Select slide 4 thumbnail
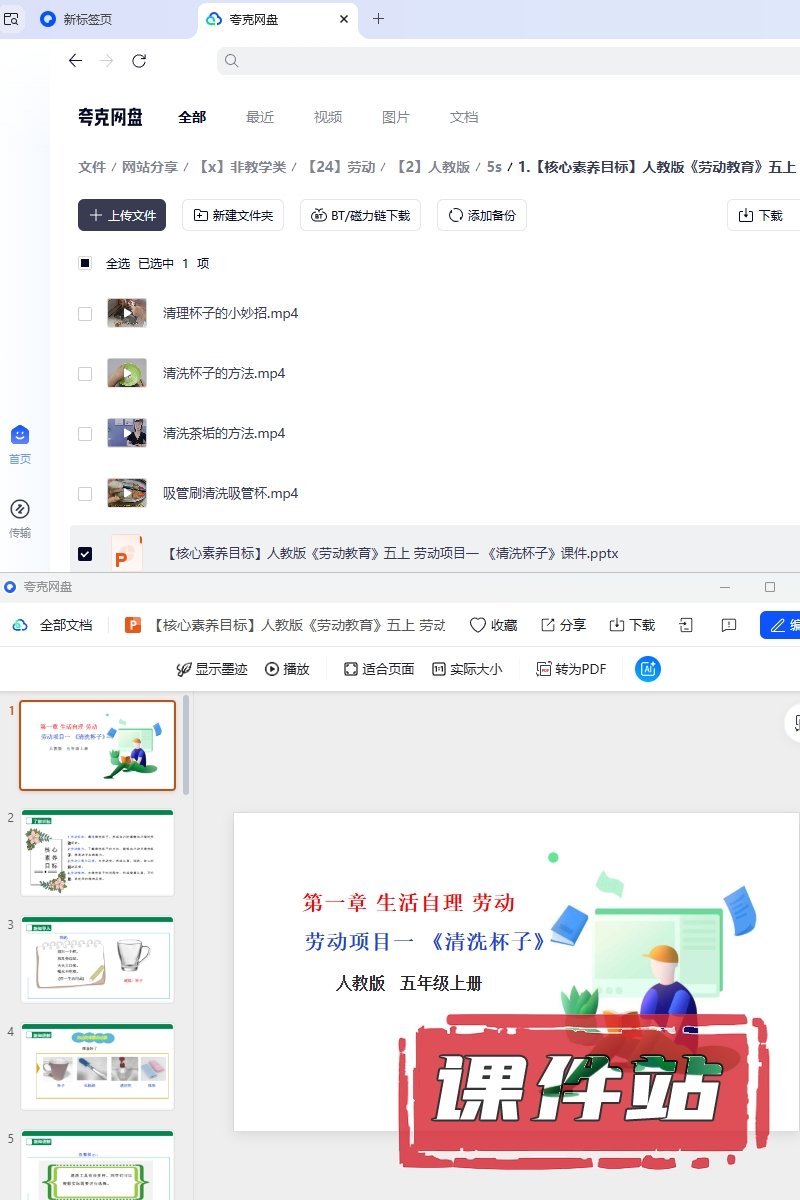This screenshot has height=1200, width=800. tap(97, 1067)
